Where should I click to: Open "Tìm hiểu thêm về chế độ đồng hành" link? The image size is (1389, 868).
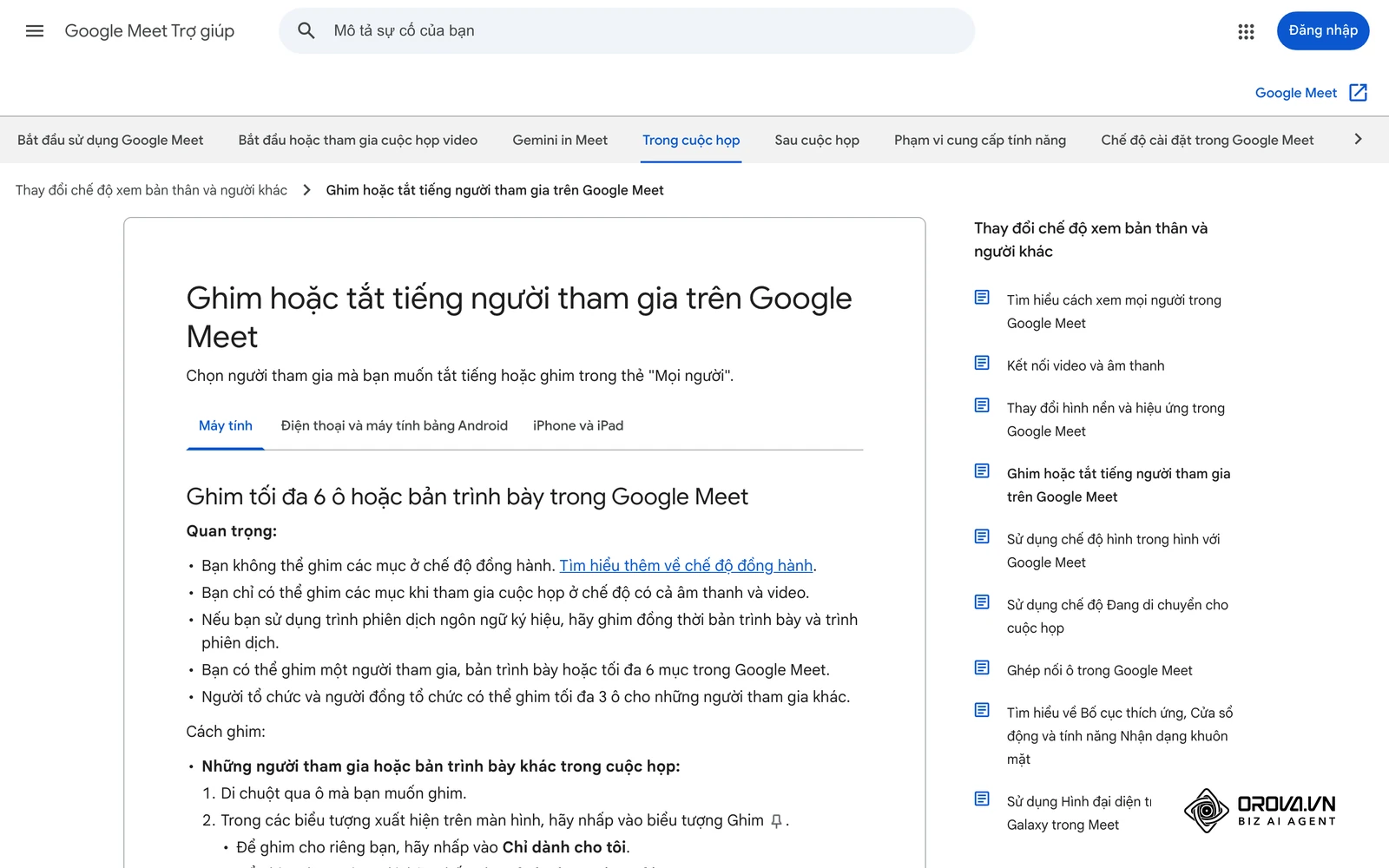[686, 566]
